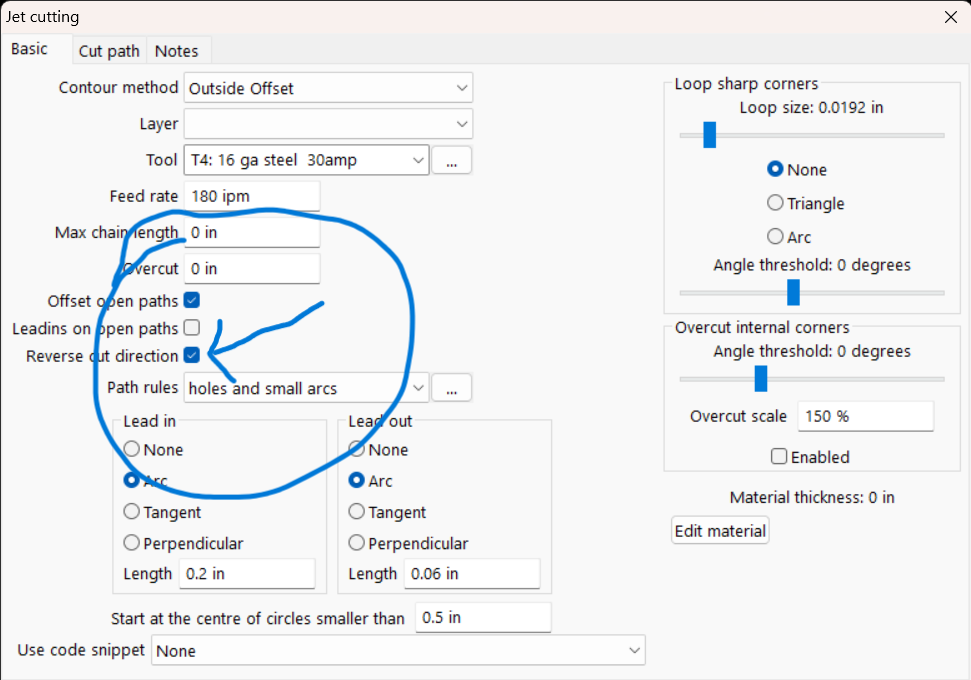
Task: Expand the Contour method dropdown
Action: [328, 88]
